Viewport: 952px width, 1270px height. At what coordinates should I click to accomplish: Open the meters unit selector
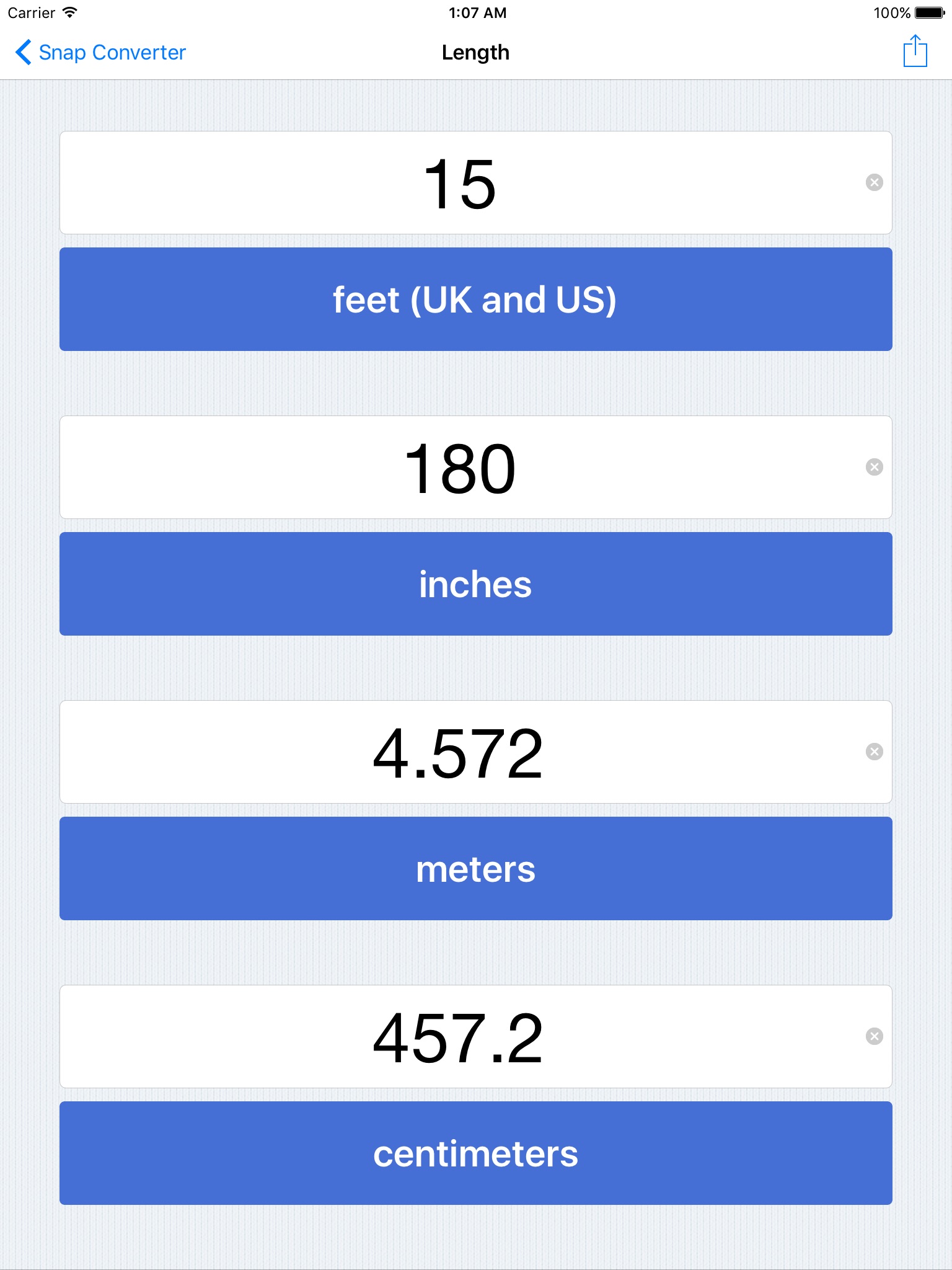(475, 869)
